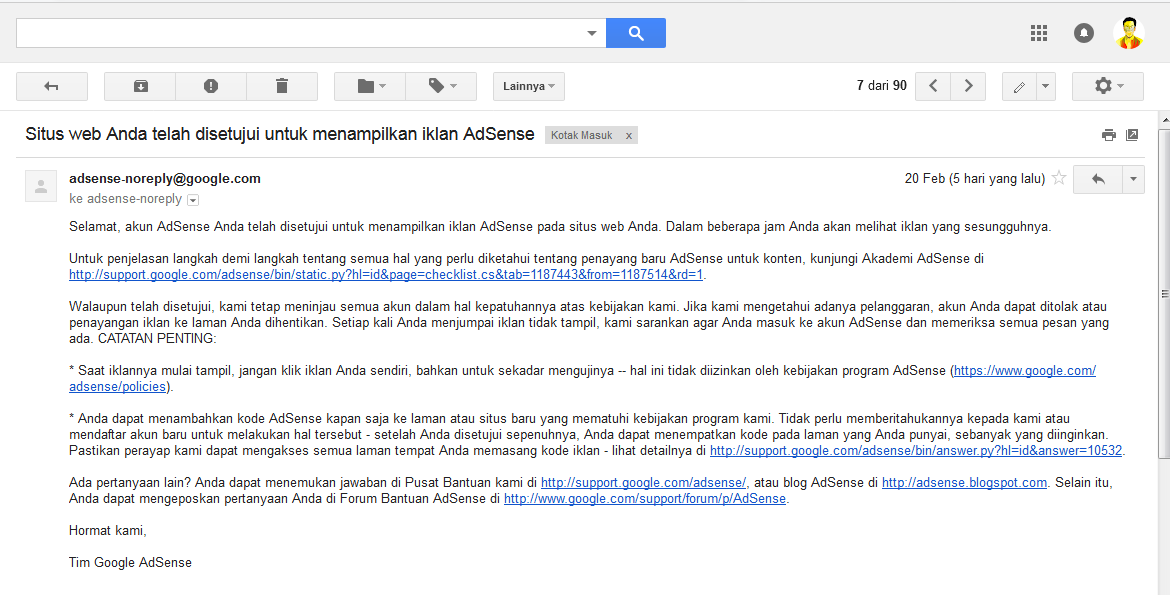Viewport: 1170px width, 595px height.
Task: Check notifications via the bell icon
Action: [x=1084, y=32]
